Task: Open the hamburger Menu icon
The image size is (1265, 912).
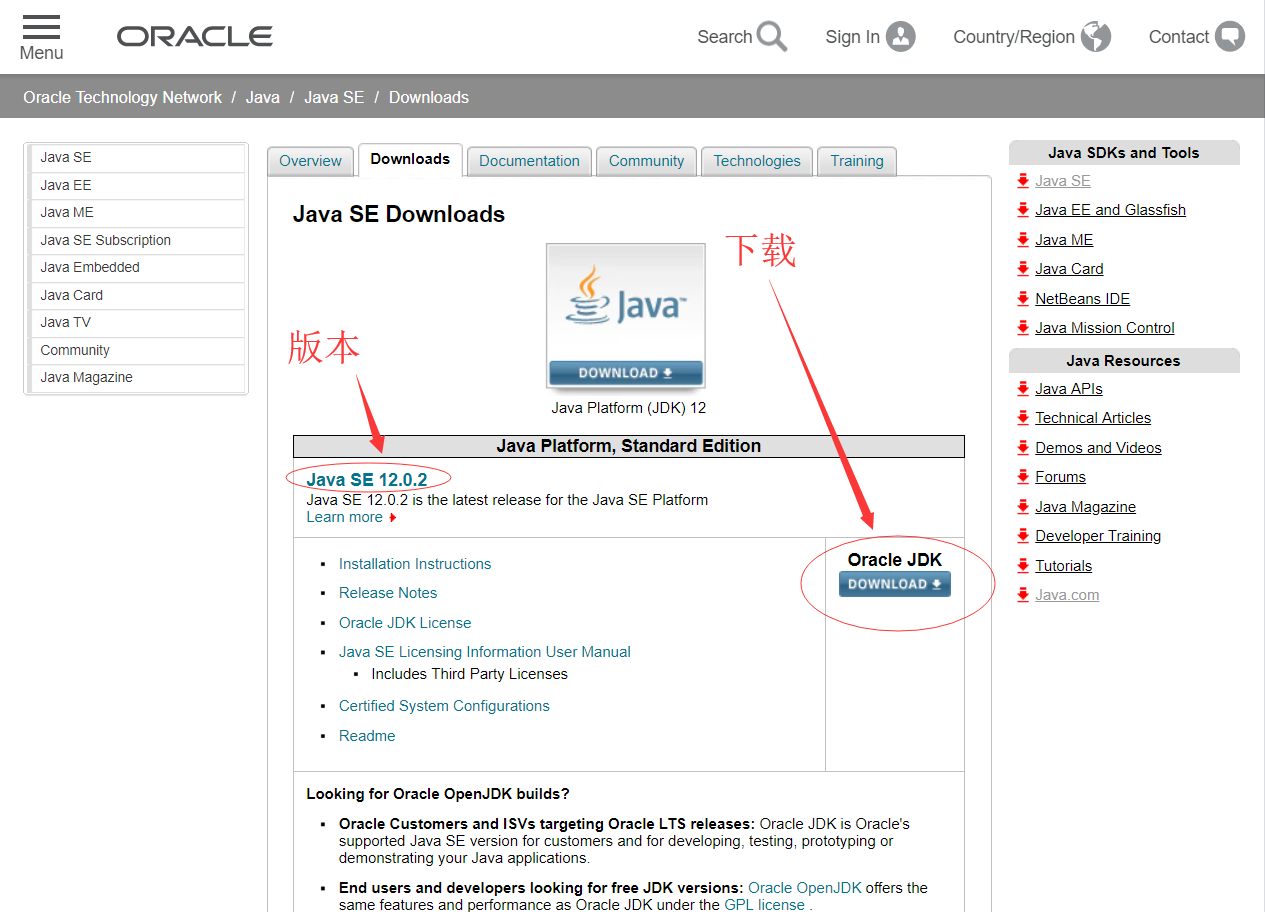Action: click(x=41, y=28)
